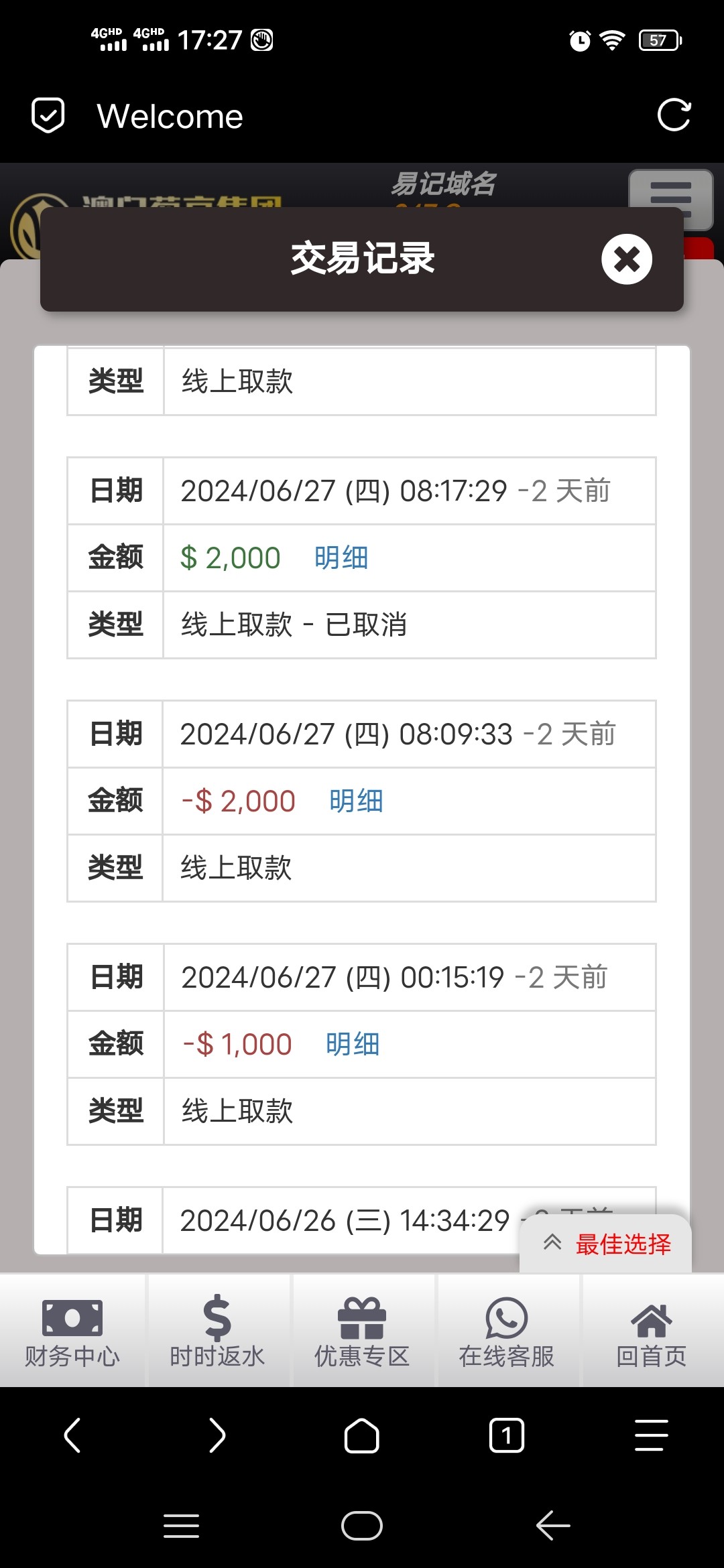Viewport: 724px width, 1568px height.
Task: Open 在线客服 customer service
Action: 507,1330
